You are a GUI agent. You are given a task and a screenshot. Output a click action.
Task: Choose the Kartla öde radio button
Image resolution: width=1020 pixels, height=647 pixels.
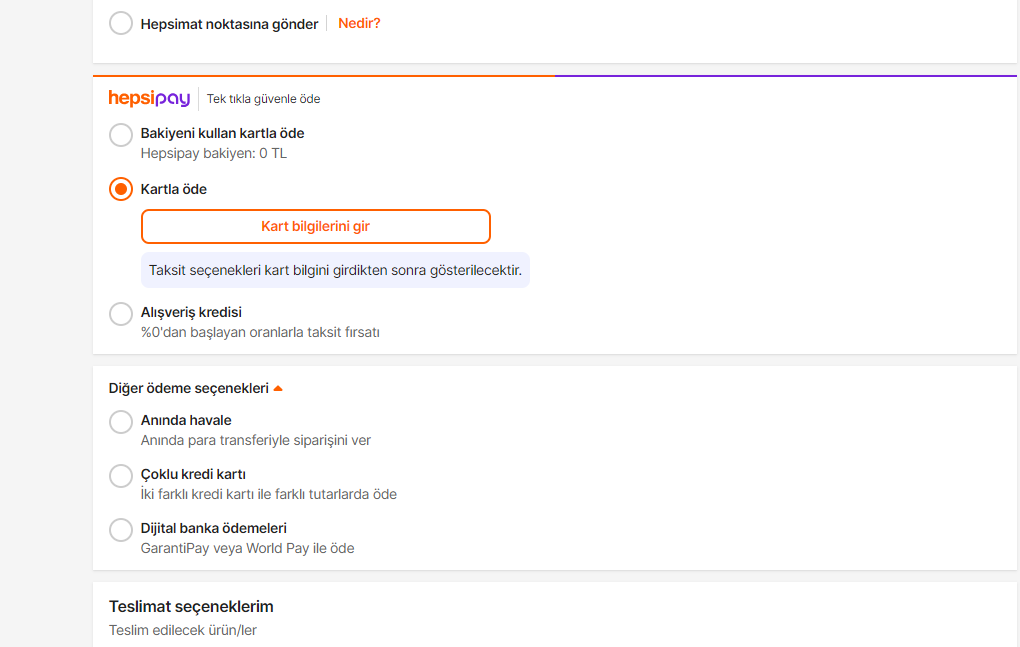coord(121,189)
